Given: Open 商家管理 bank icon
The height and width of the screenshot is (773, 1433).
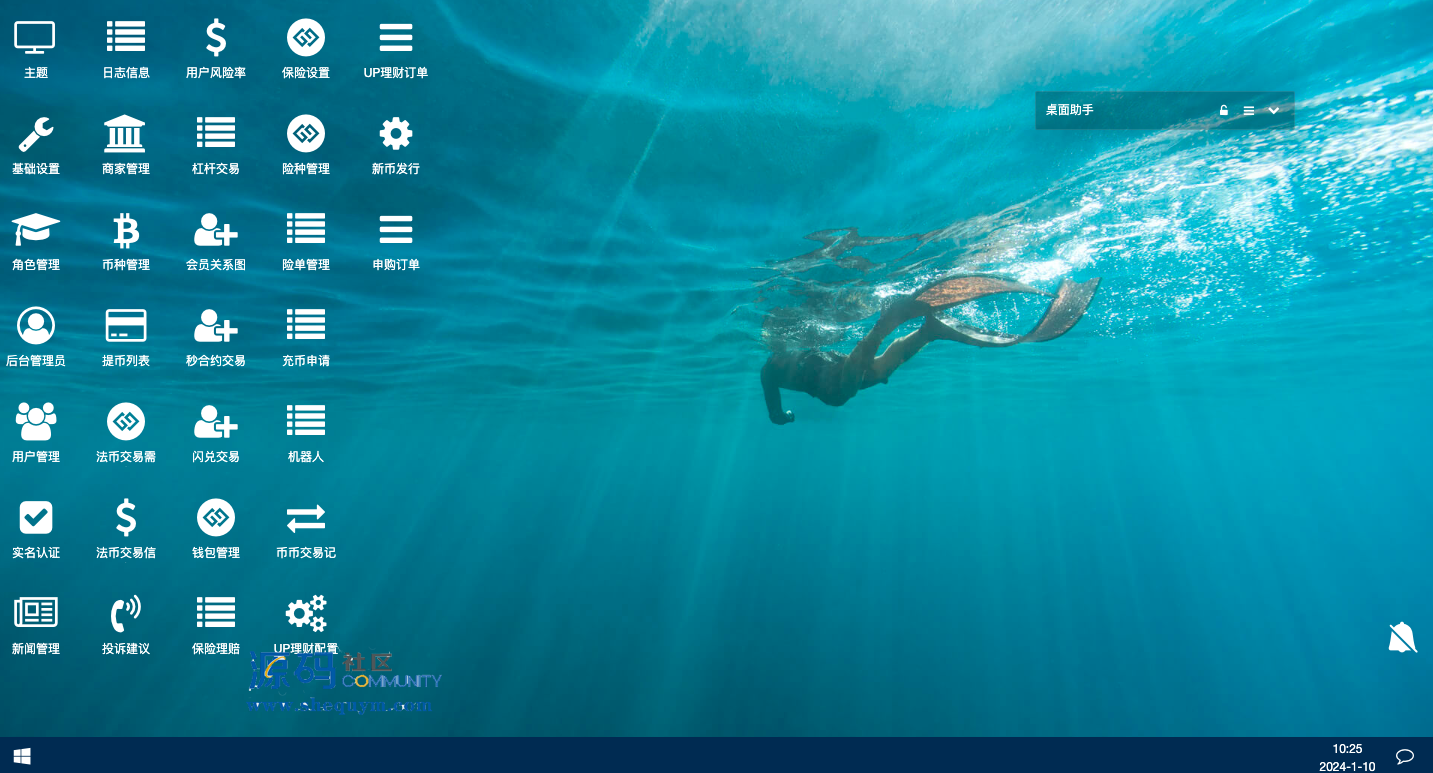Looking at the screenshot, I should point(125,134).
